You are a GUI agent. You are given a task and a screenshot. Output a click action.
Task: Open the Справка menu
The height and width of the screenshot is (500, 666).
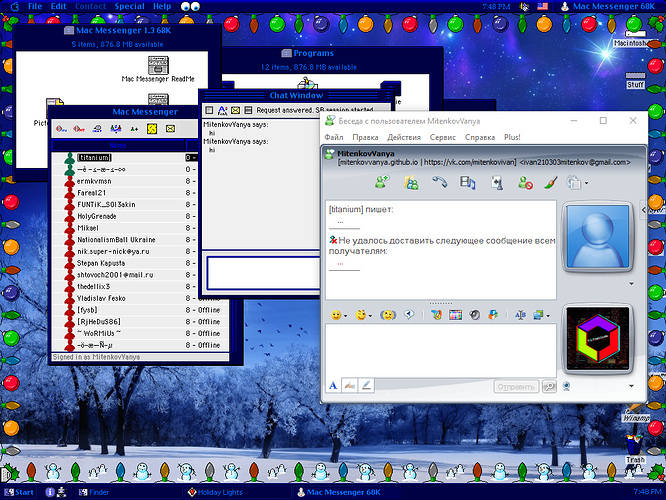[480, 137]
